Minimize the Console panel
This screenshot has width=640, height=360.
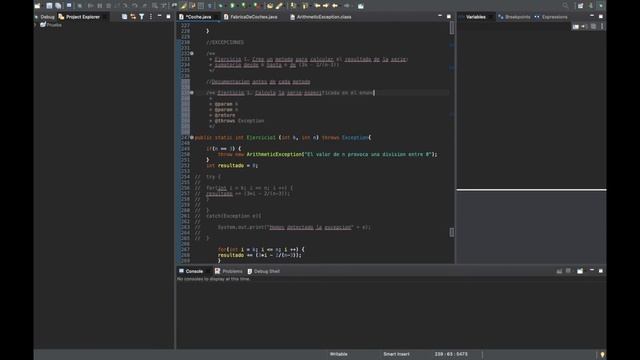point(592,271)
